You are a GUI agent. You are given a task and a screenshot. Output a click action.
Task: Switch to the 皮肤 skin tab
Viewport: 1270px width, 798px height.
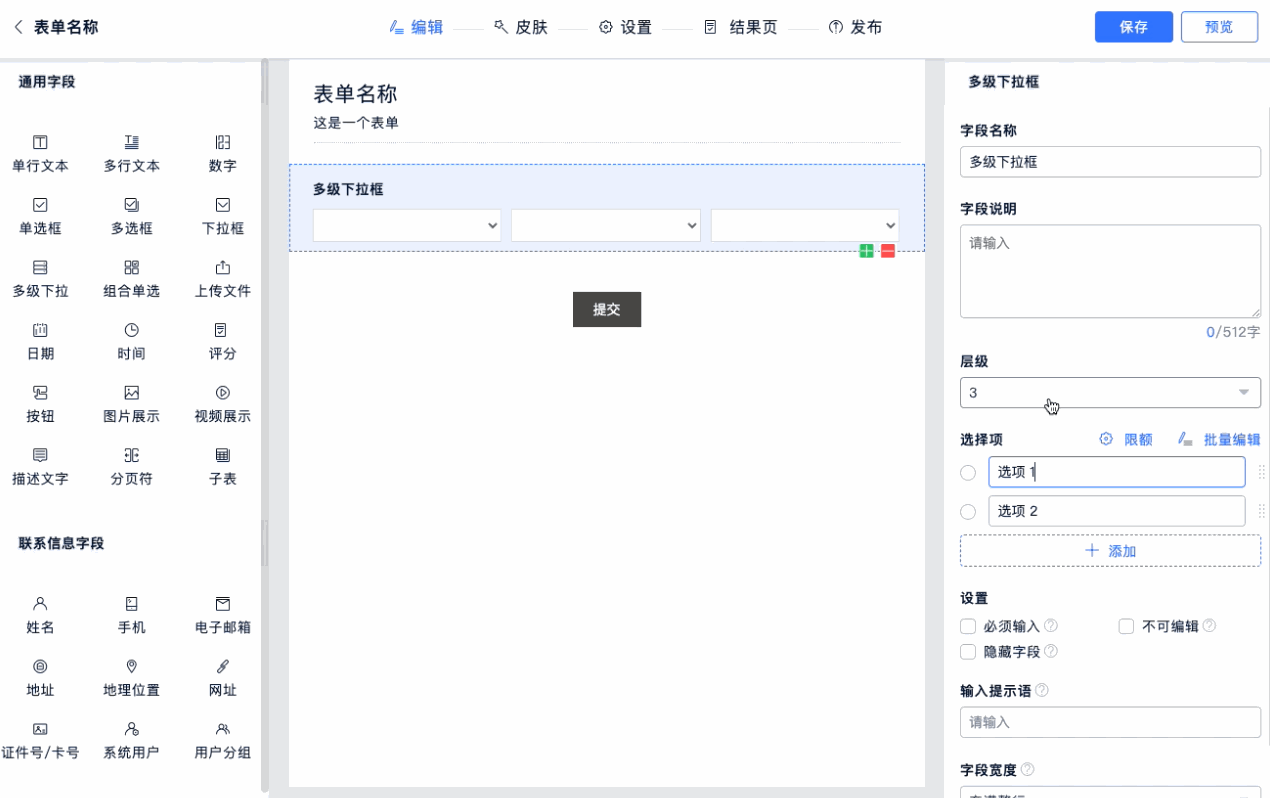(521, 27)
